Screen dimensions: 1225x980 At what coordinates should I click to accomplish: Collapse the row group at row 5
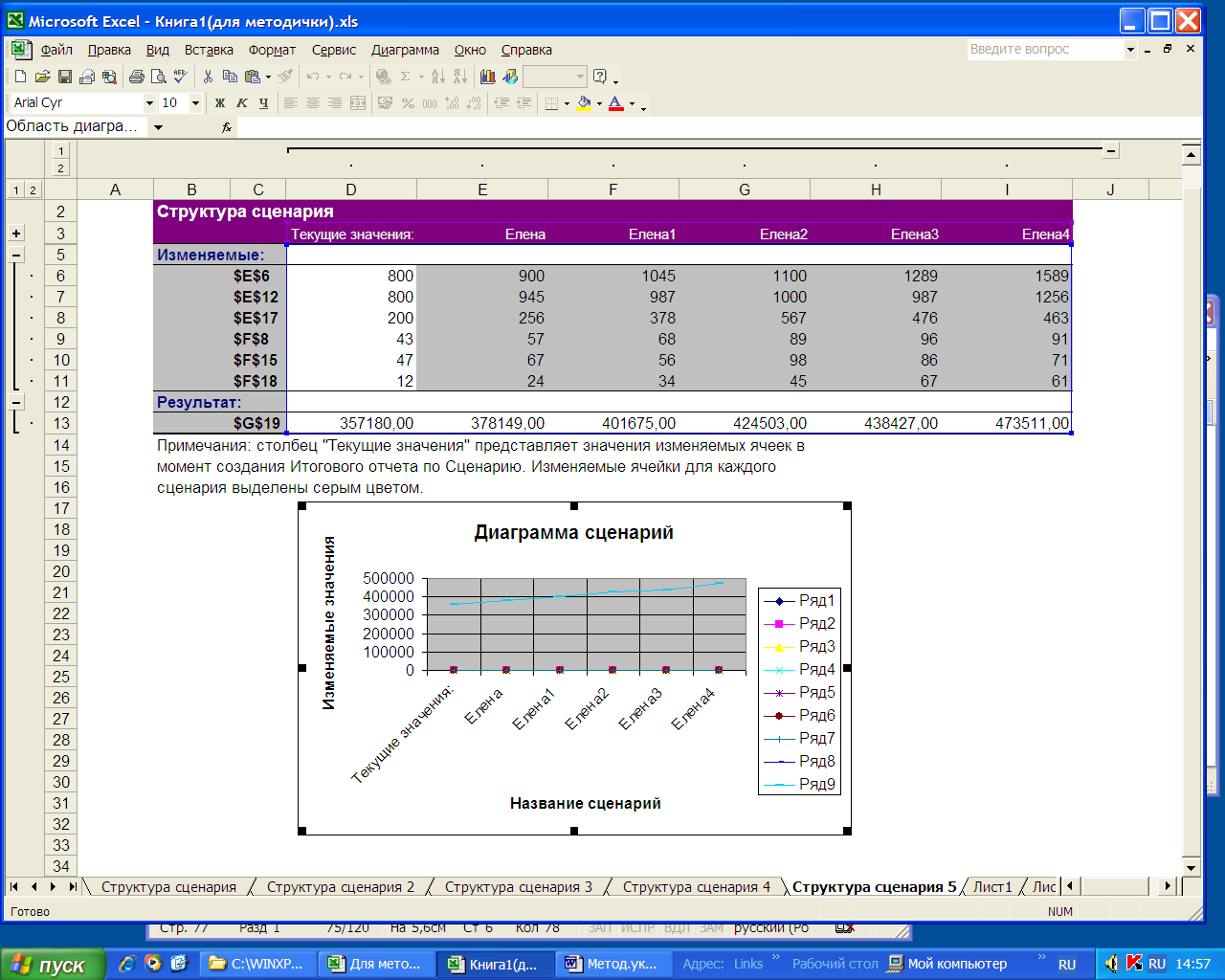point(16,255)
